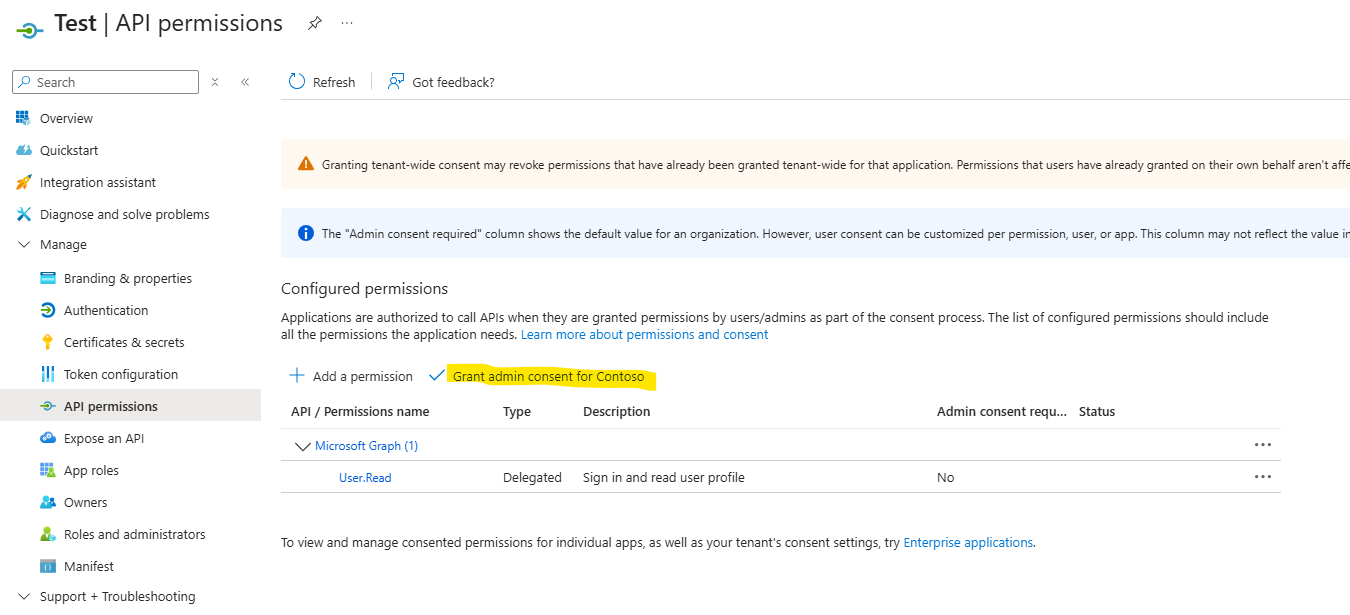Clear the sidebar search with the X icon
The width and height of the screenshot is (1350, 615).
pos(215,82)
